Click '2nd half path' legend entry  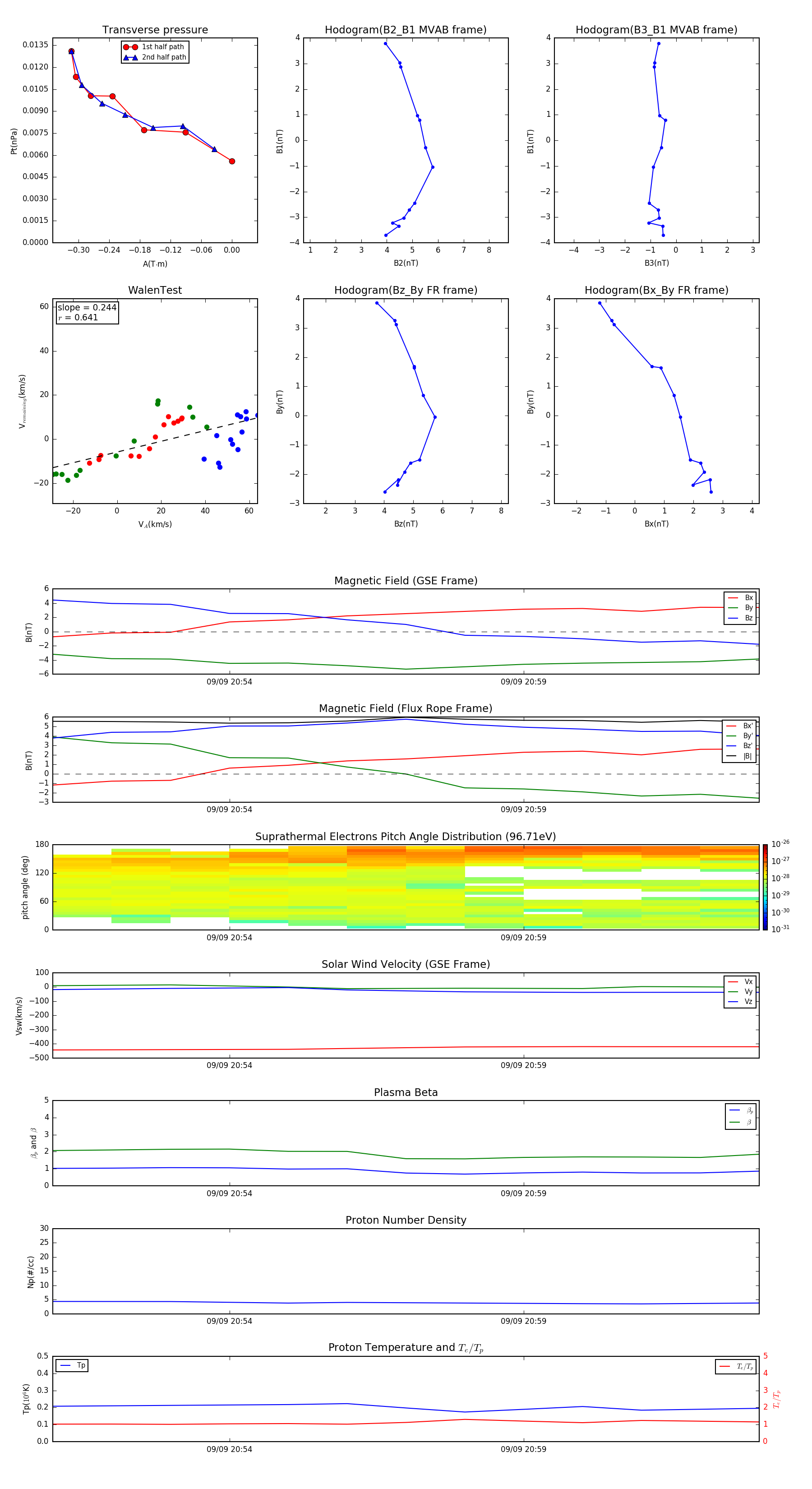(x=154, y=57)
